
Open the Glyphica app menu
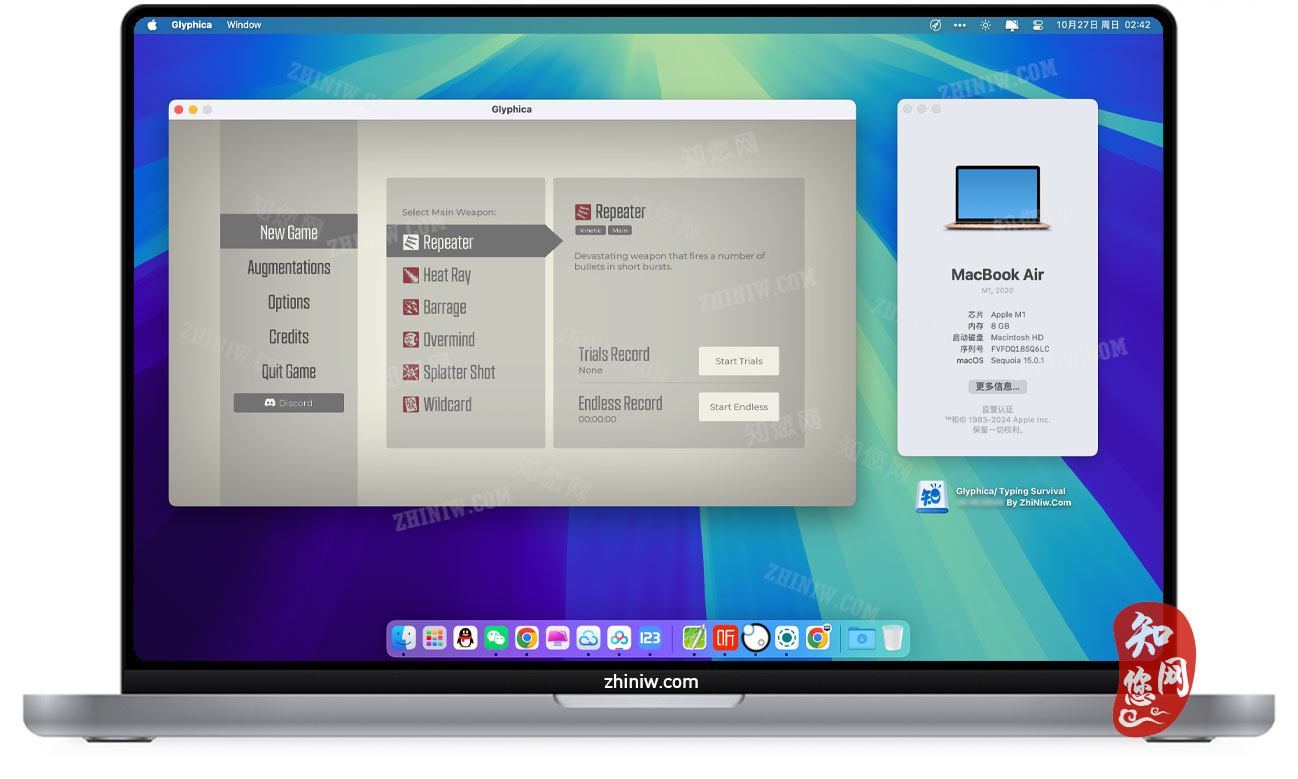(191, 25)
